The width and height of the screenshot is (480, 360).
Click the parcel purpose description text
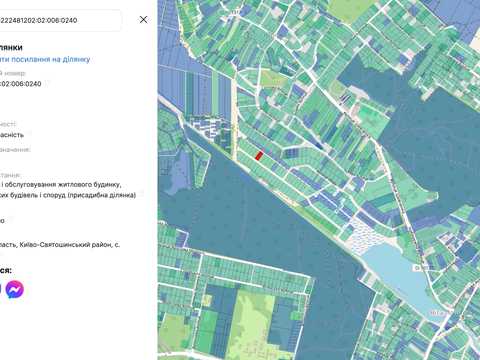[68, 190]
